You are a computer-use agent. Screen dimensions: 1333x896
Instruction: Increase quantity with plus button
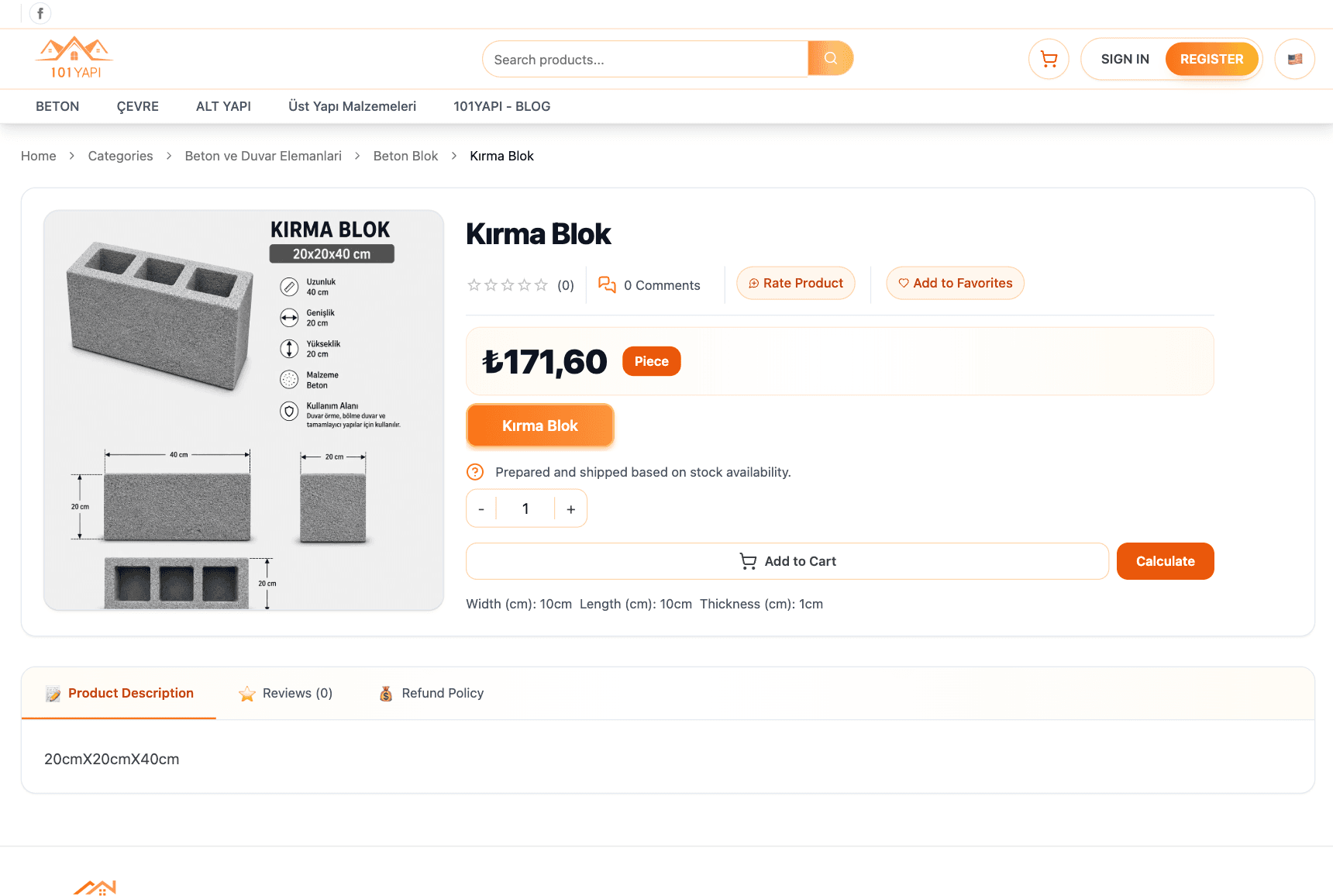point(571,509)
